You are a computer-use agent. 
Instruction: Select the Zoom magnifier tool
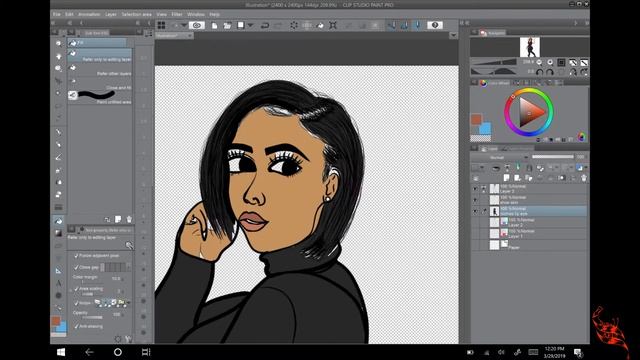point(58,43)
